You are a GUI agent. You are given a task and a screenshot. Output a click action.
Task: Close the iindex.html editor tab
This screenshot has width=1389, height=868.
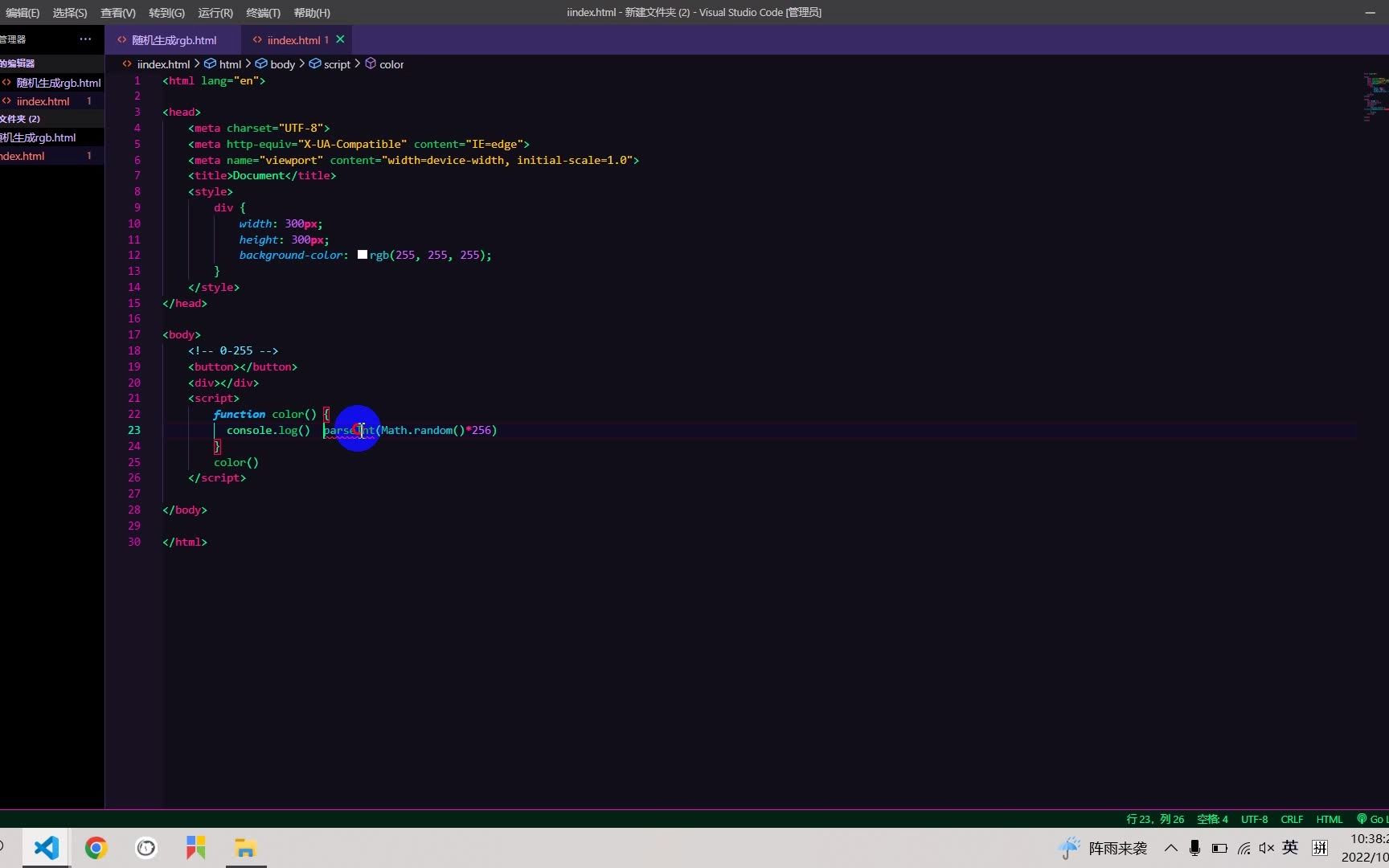coord(340,39)
